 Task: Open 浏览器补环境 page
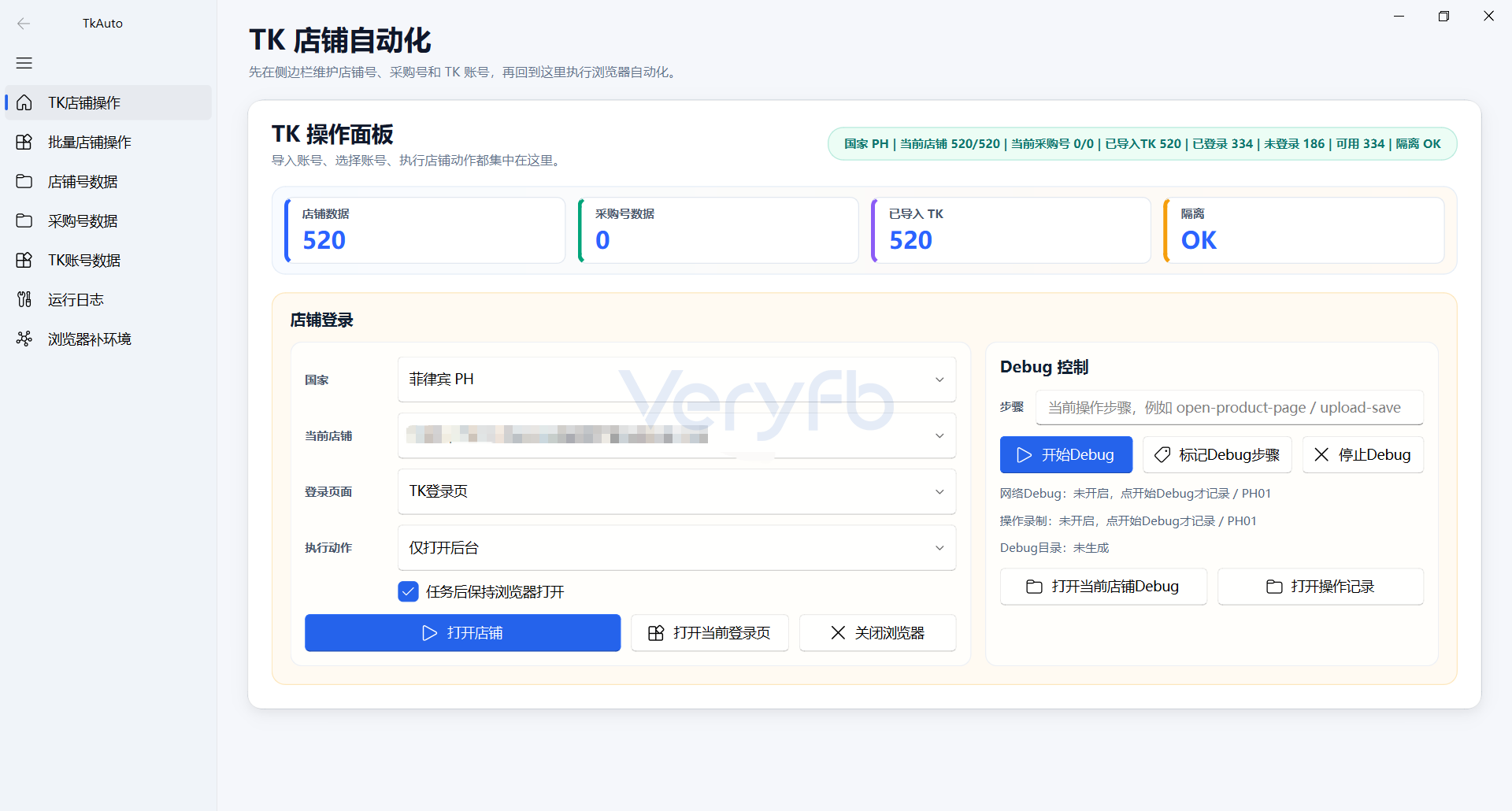[x=109, y=339]
